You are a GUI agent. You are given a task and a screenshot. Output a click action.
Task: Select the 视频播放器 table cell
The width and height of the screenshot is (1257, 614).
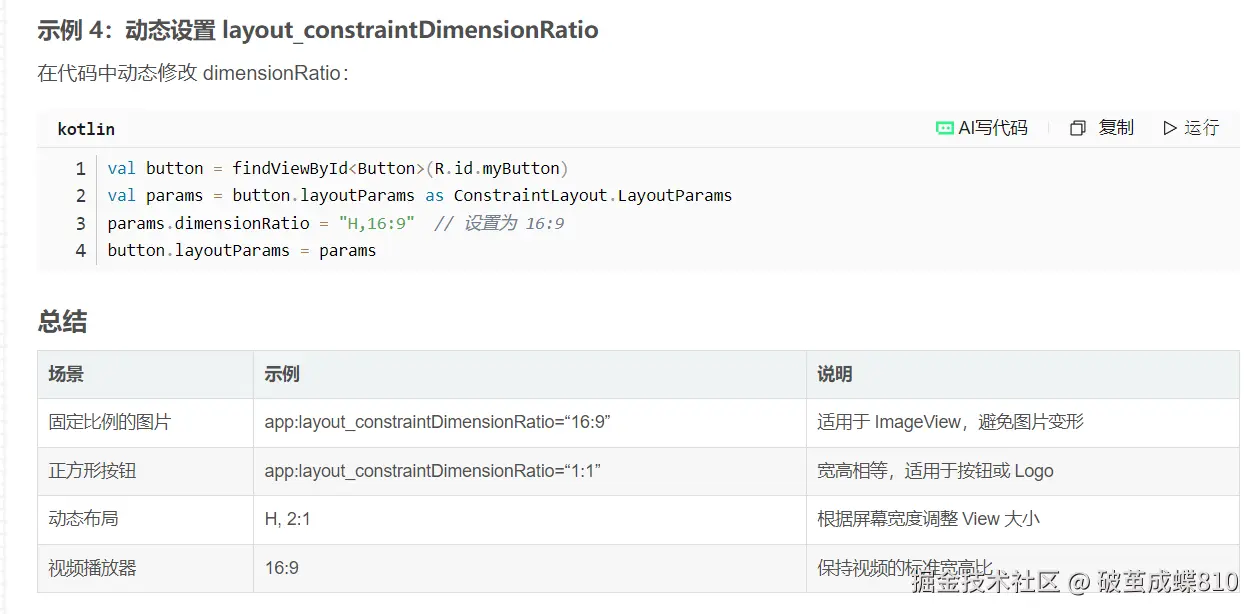pos(92,568)
